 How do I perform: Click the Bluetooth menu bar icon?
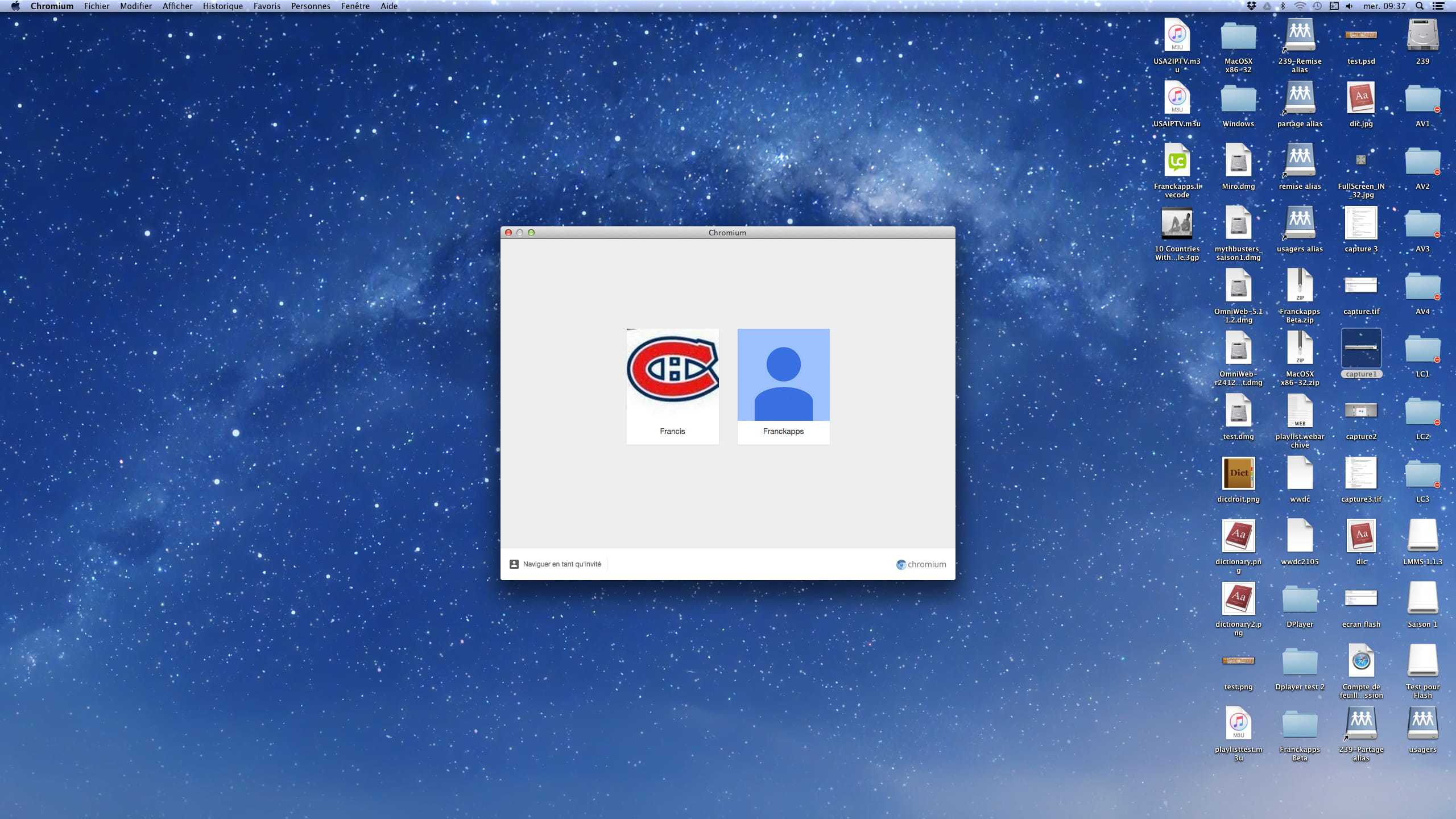coord(1283,6)
